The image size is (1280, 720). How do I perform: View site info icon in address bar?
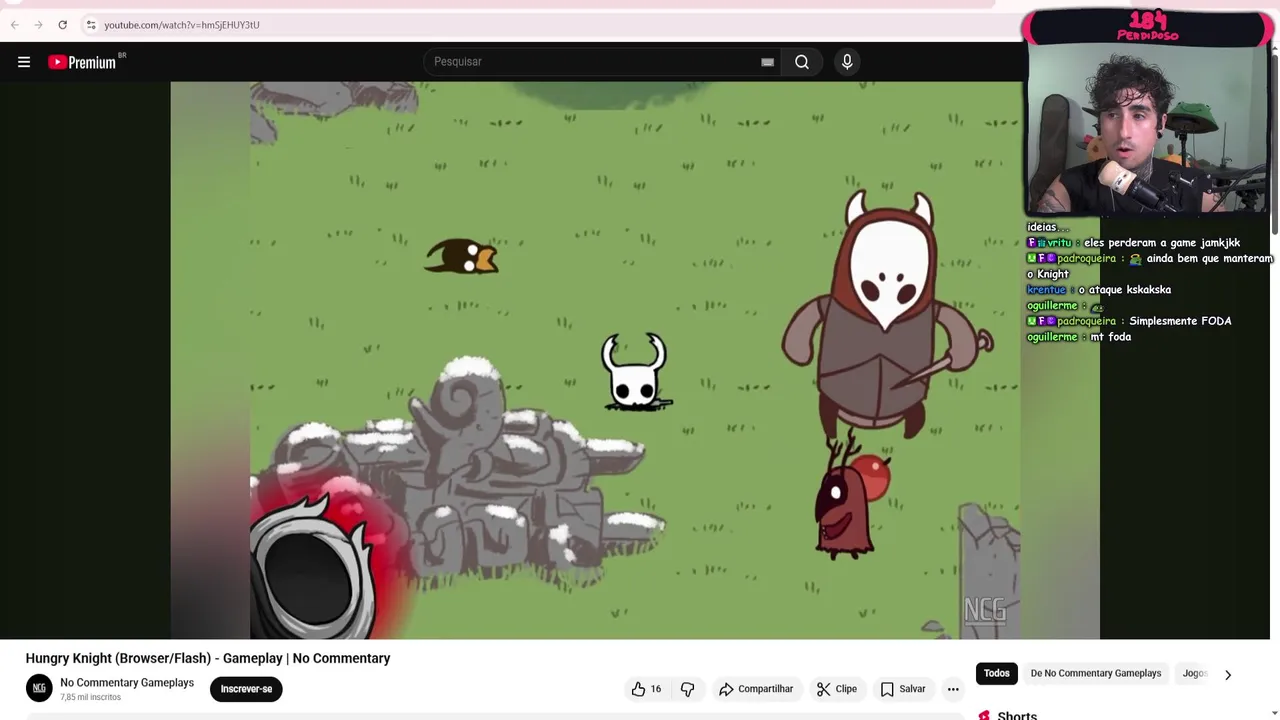[x=90, y=24]
